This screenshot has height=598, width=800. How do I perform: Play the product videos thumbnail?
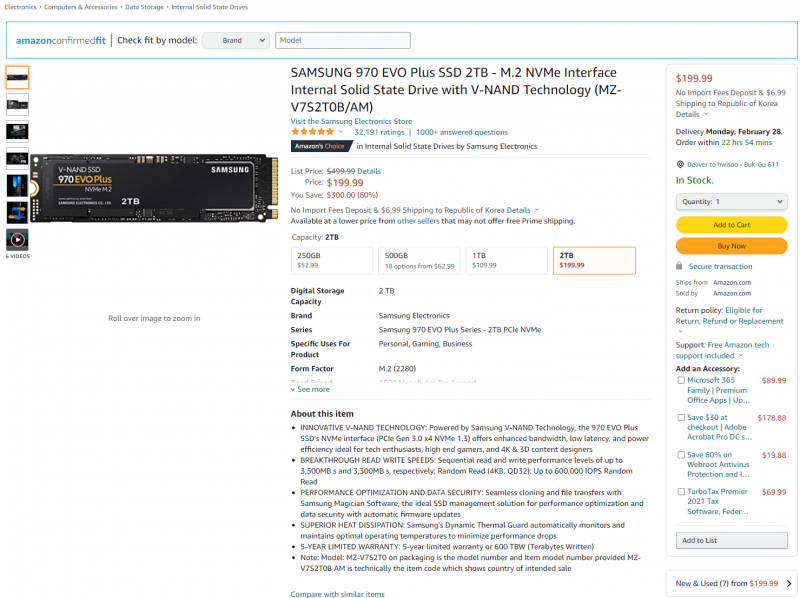click(x=17, y=239)
